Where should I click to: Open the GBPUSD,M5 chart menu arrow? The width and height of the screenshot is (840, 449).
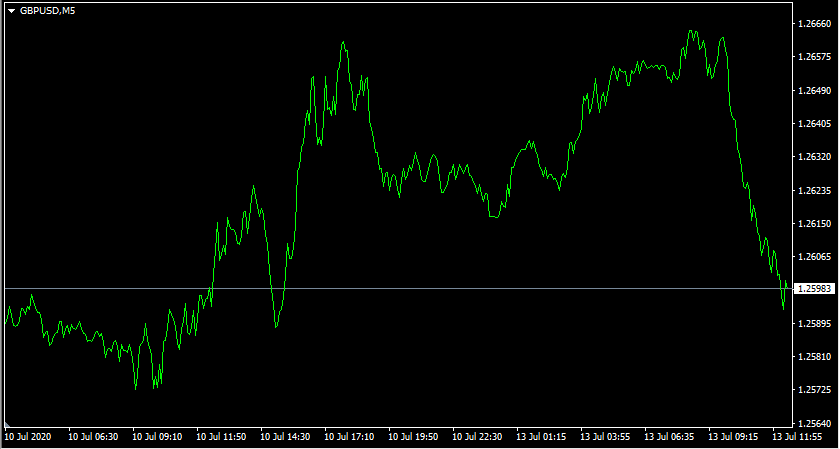tap(11, 11)
